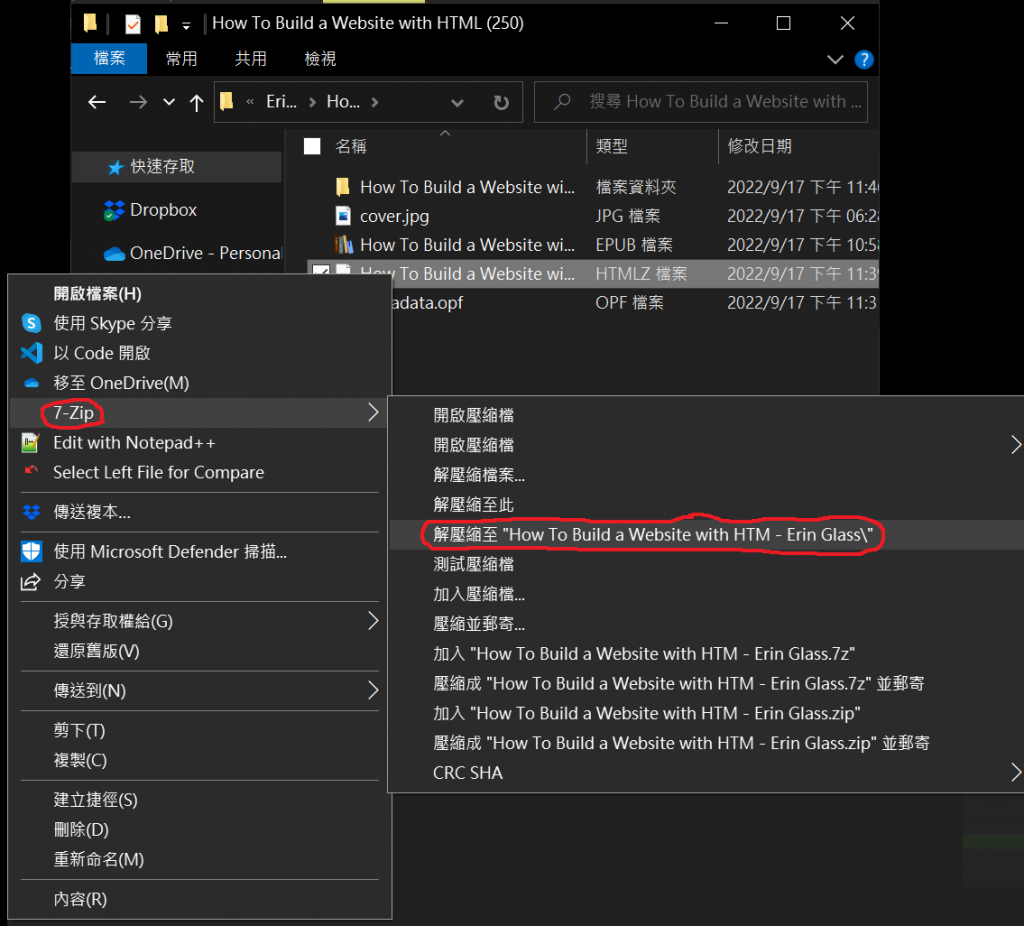Refresh the folder view
The height and width of the screenshot is (926, 1024).
[501, 103]
